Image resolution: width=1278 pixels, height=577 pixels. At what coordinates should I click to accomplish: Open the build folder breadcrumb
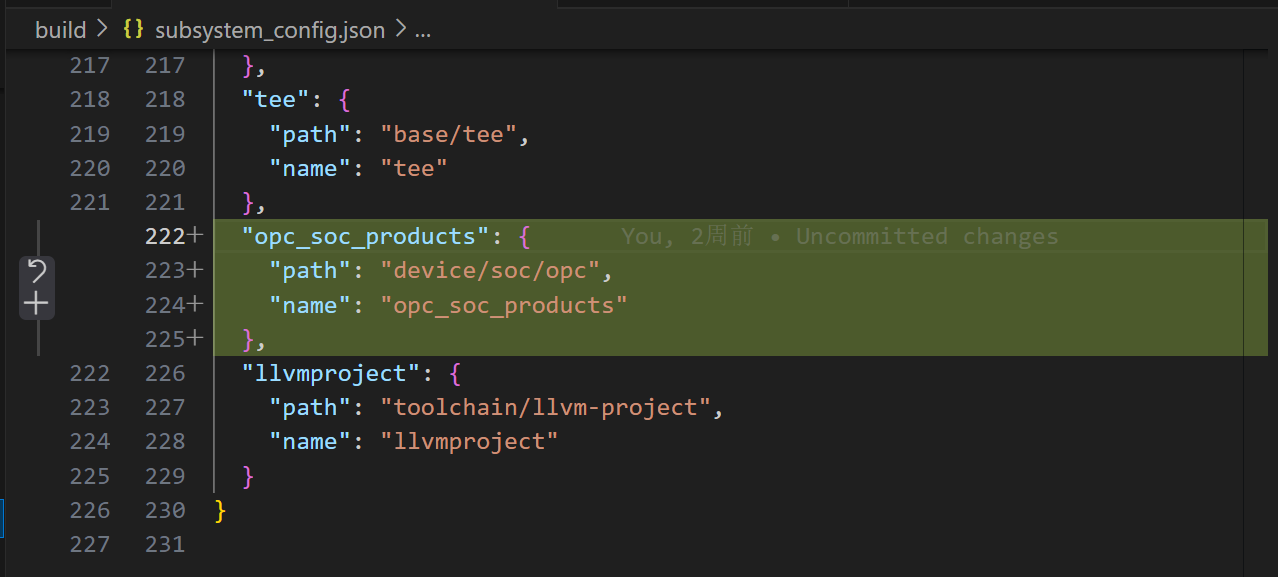(x=61, y=30)
